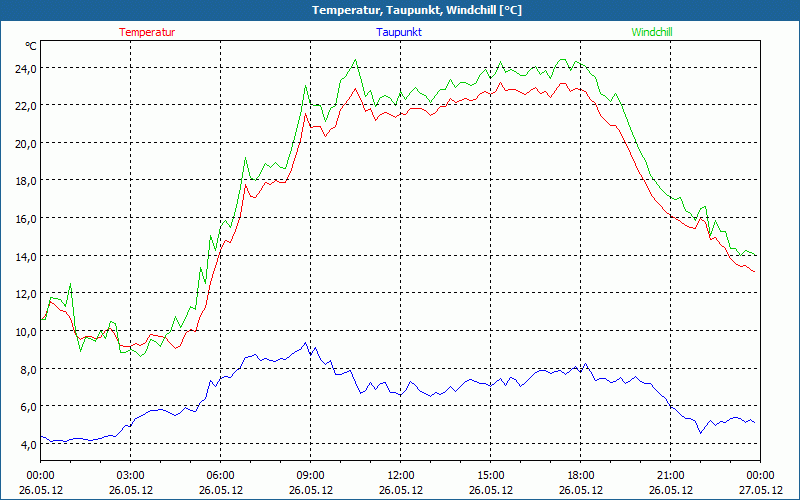The width and height of the screenshot is (800, 500).
Task: Click the °C unit label on the y-axis
Action: click(31, 46)
